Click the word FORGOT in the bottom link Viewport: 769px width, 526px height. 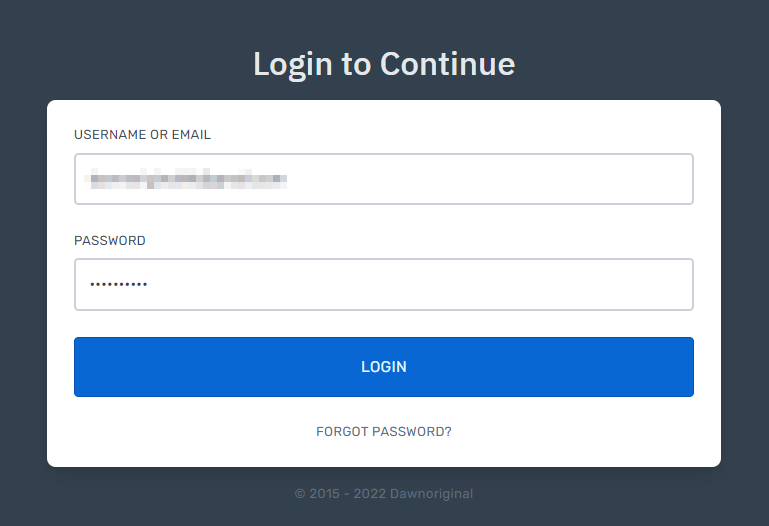[342, 431]
